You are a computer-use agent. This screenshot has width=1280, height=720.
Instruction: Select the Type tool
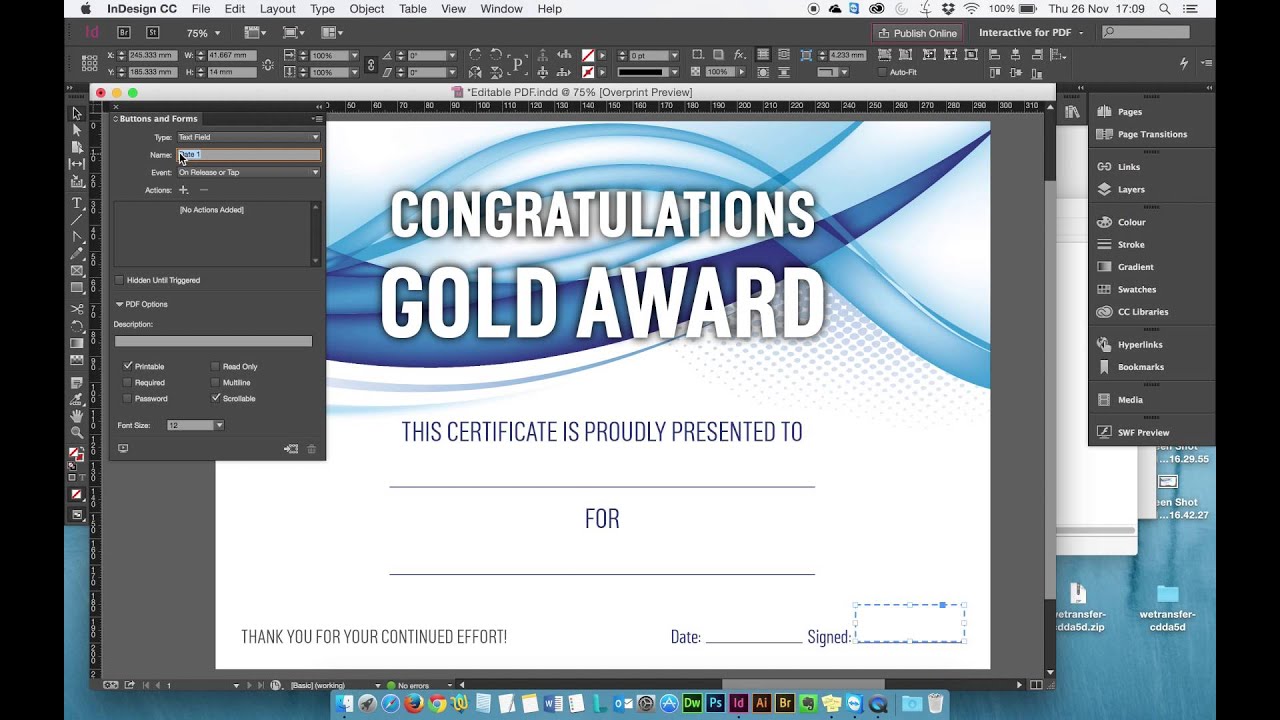pos(77,203)
